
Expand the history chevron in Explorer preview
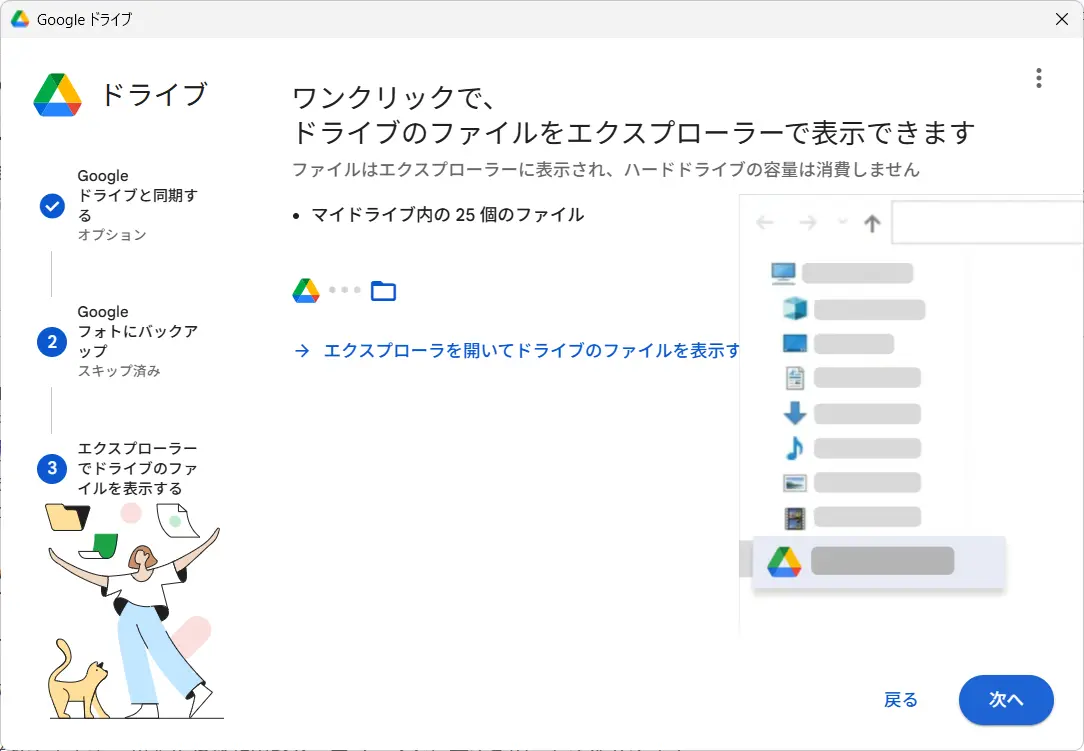(x=842, y=221)
